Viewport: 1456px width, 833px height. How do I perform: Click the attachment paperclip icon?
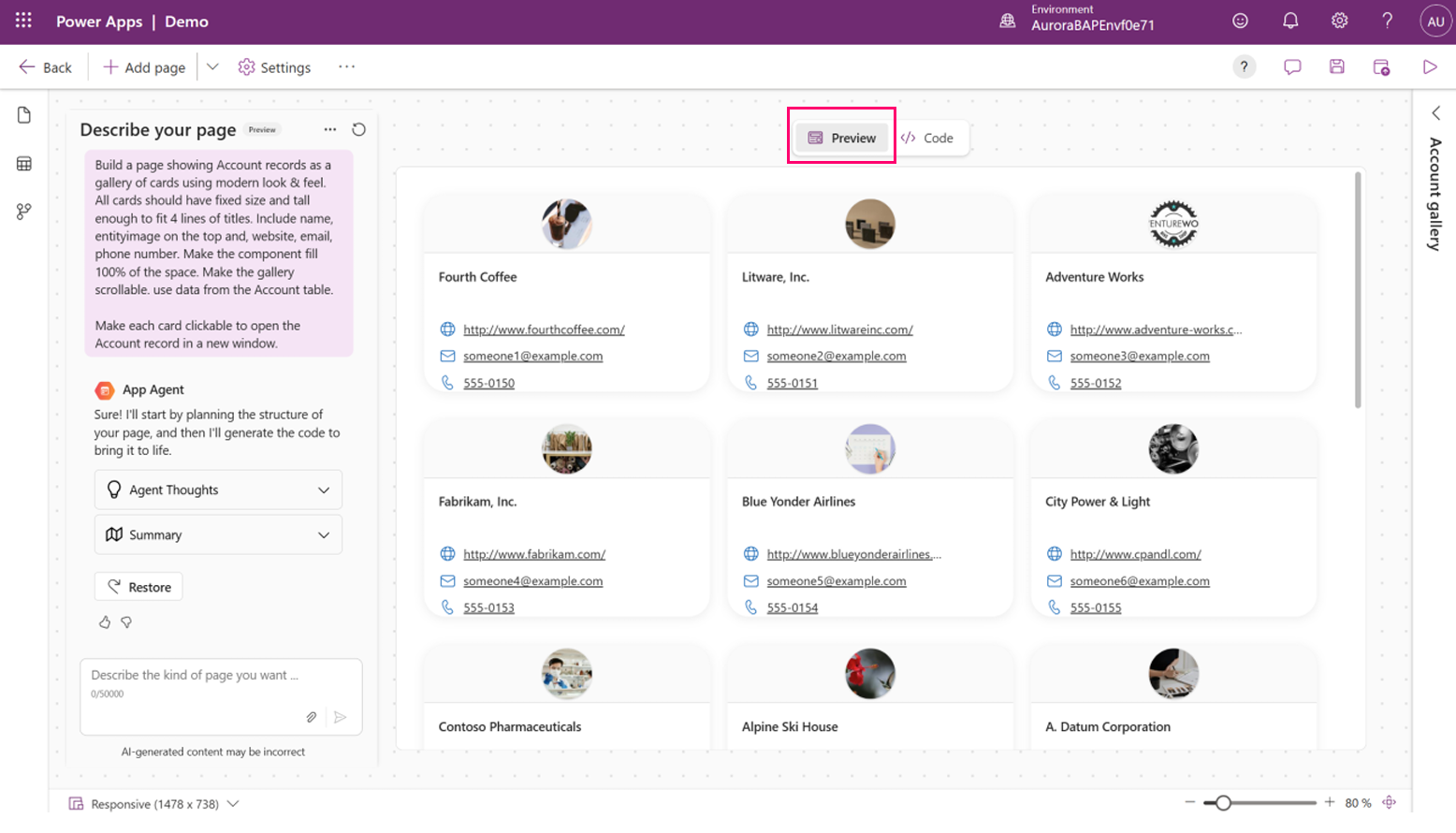pos(312,717)
